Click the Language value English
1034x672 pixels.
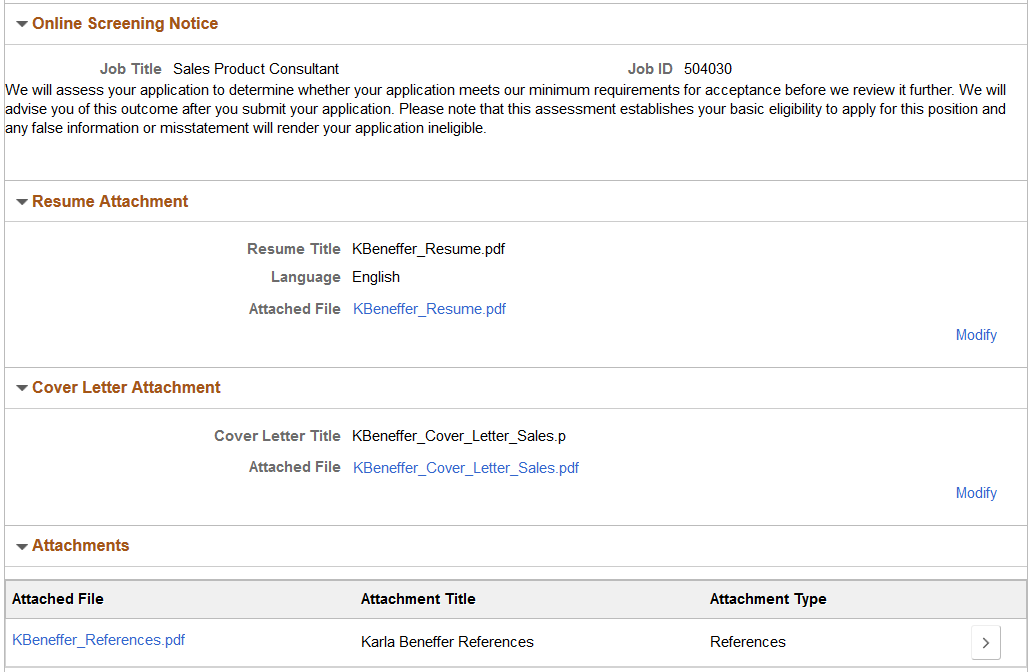[x=375, y=277]
